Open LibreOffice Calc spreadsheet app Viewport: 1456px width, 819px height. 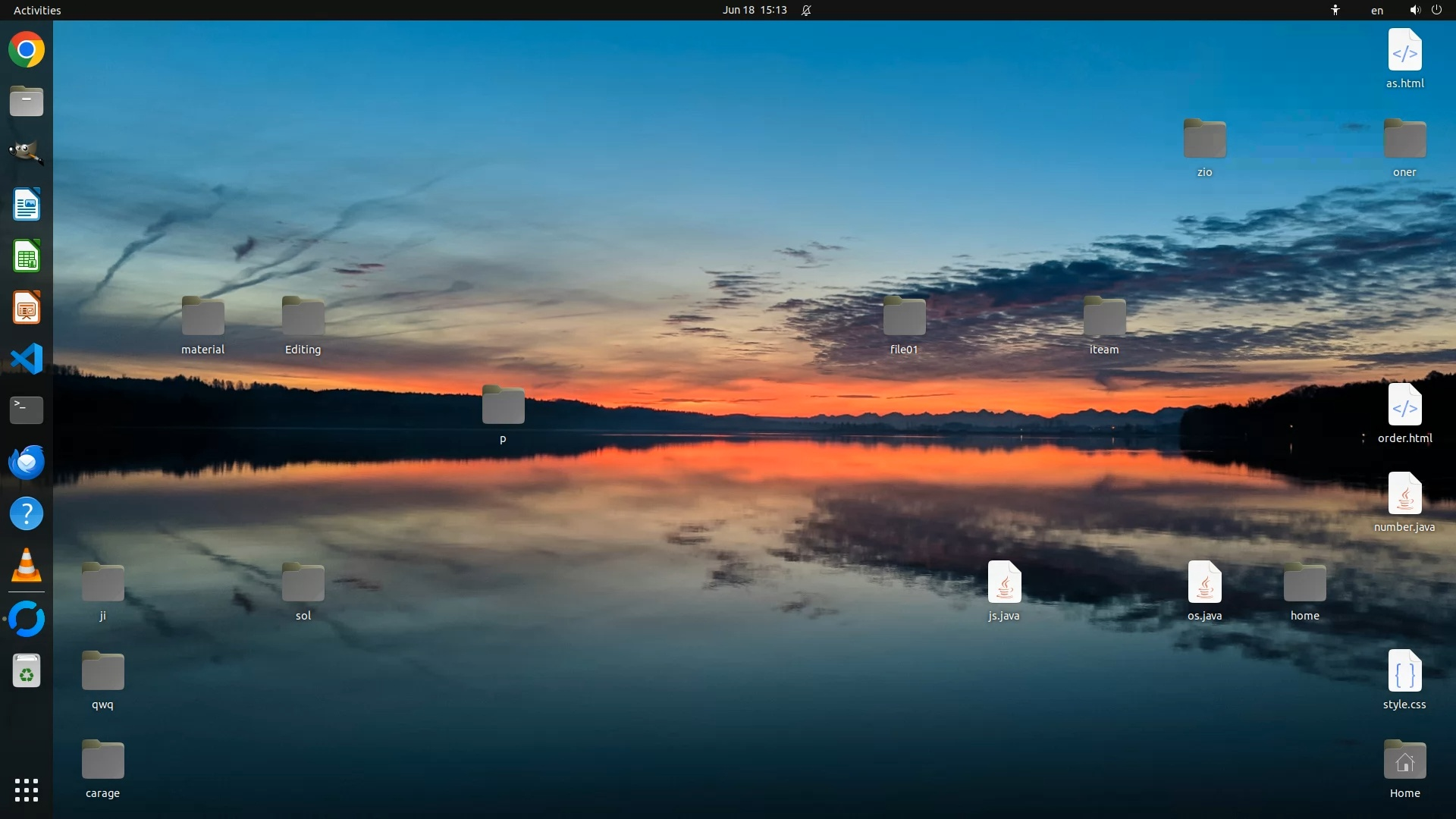pos(27,256)
